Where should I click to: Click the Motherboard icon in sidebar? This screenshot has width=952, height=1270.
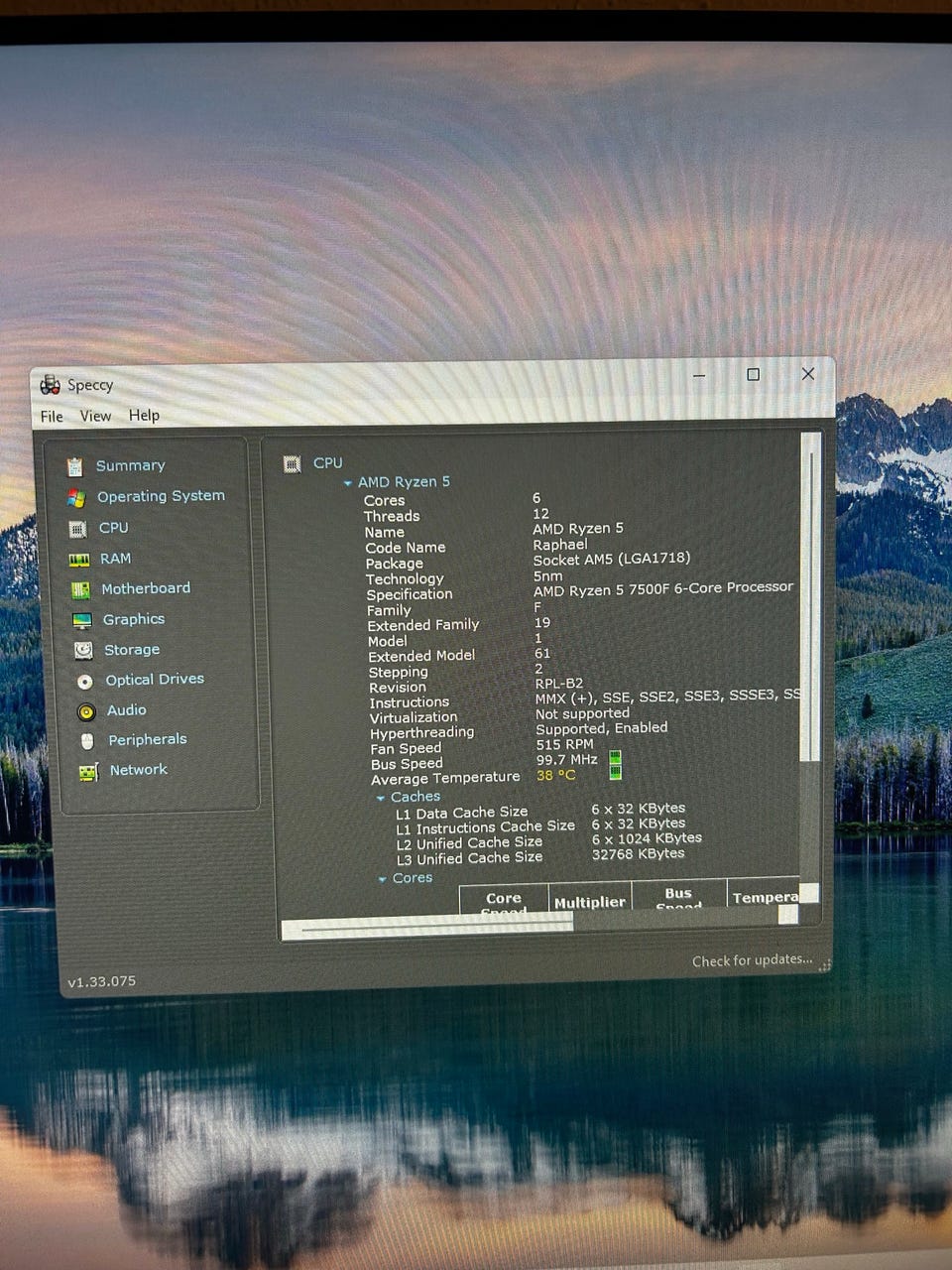[80, 590]
